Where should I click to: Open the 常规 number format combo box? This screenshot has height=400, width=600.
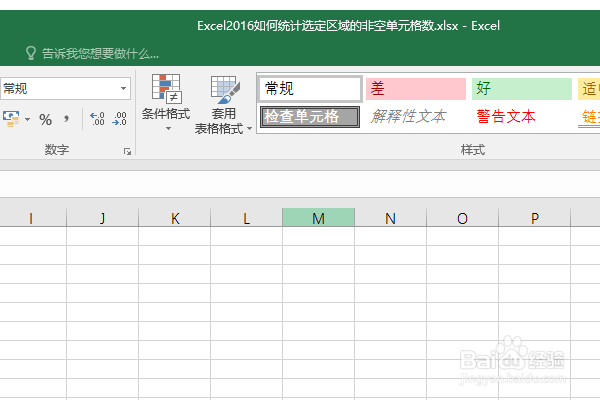point(65,89)
